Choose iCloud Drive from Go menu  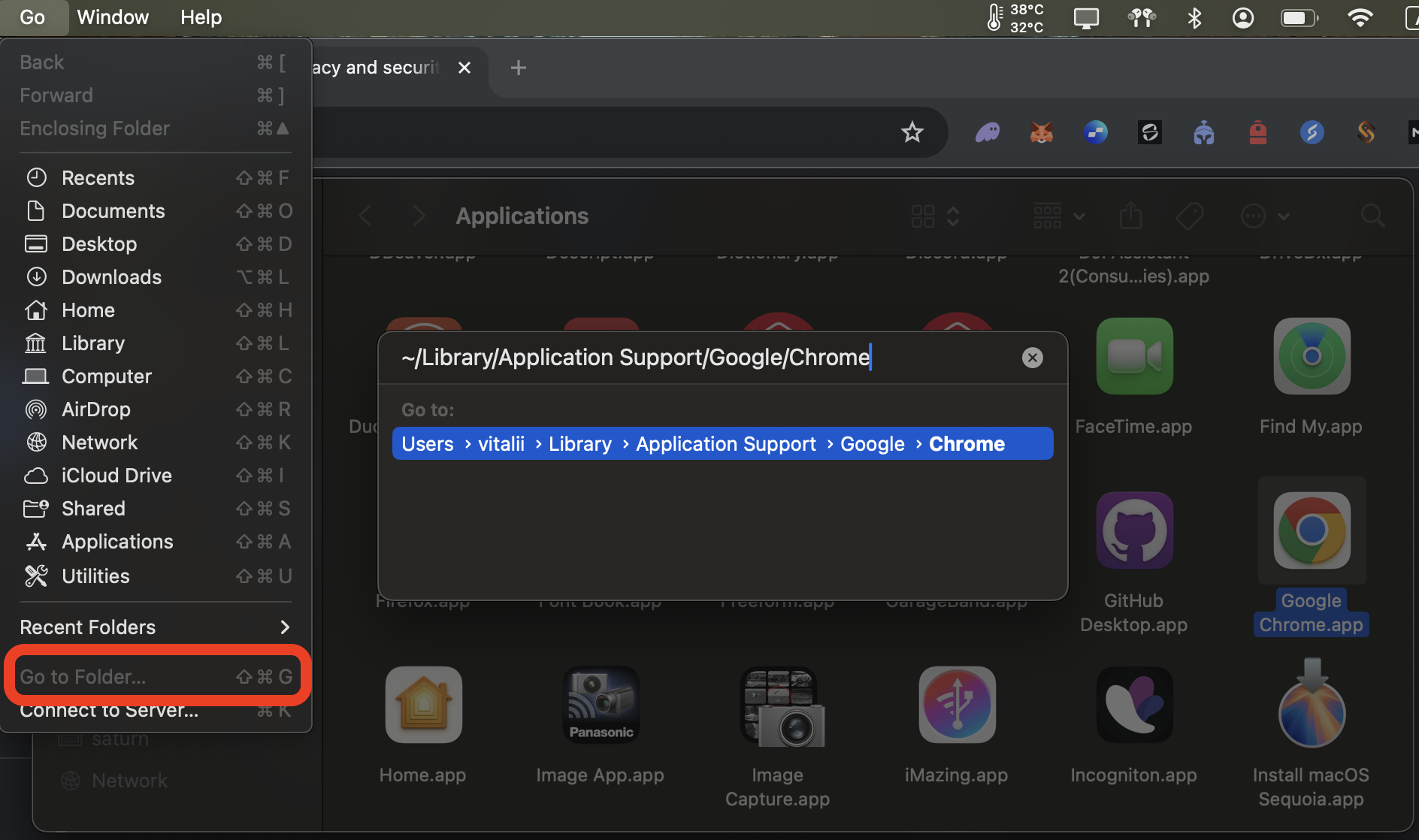point(156,476)
